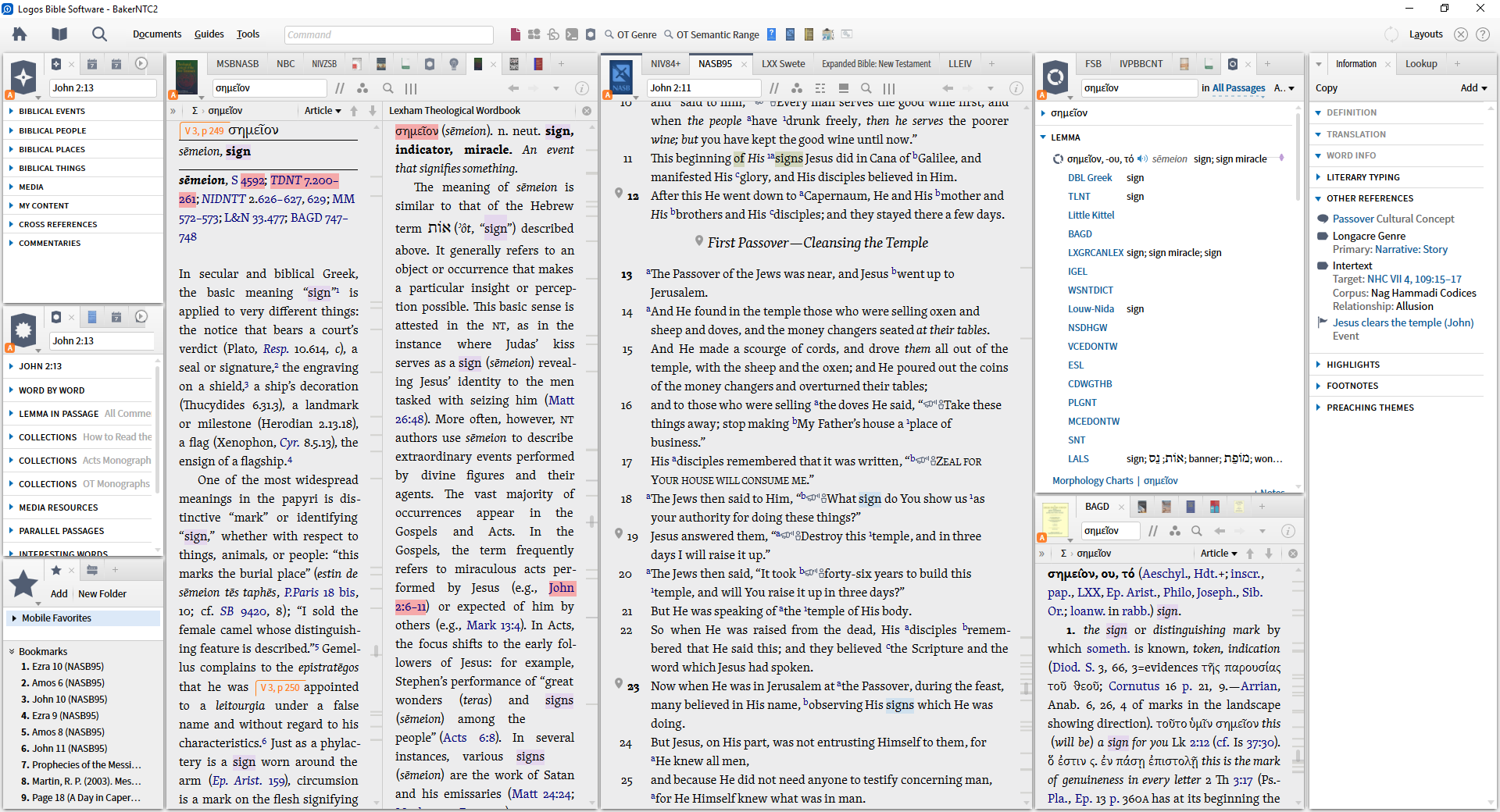Click the sync refresh icon near Layouts
1500x812 pixels.
(1391, 34)
